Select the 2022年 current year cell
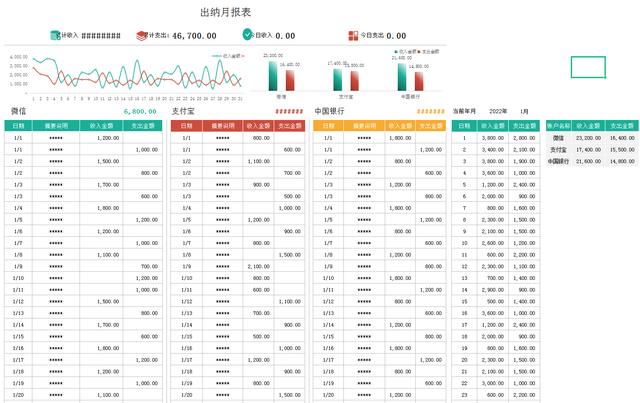Screen dimensions: 640x403 click(498, 111)
